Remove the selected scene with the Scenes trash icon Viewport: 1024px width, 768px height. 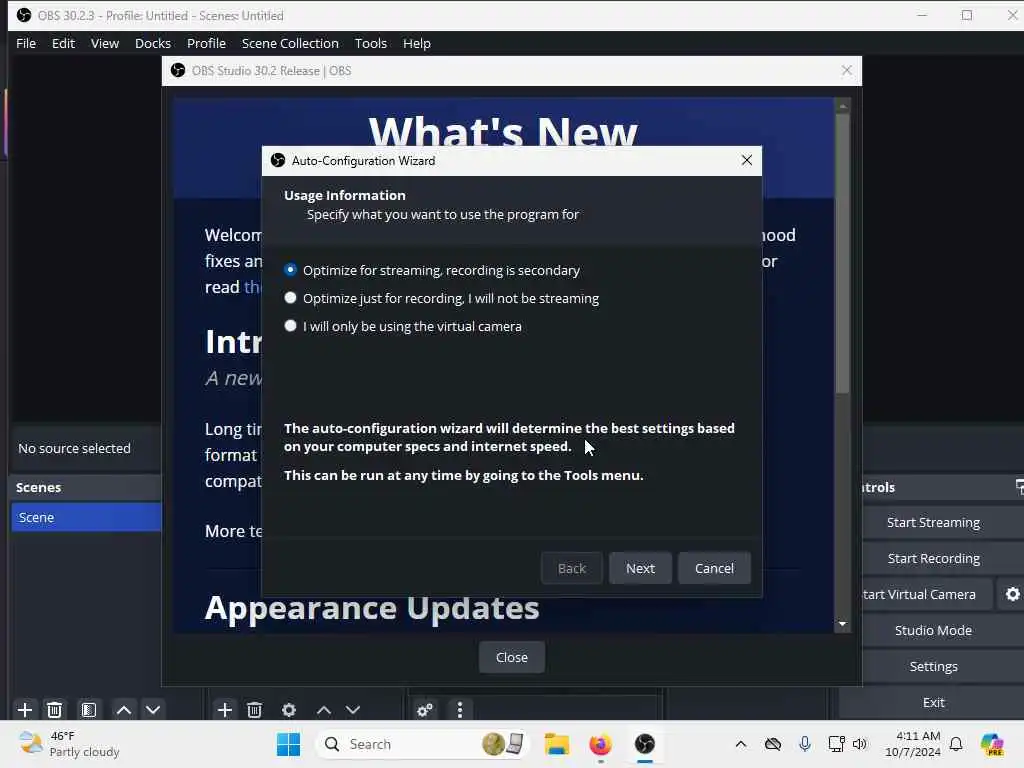(x=55, y=709)
